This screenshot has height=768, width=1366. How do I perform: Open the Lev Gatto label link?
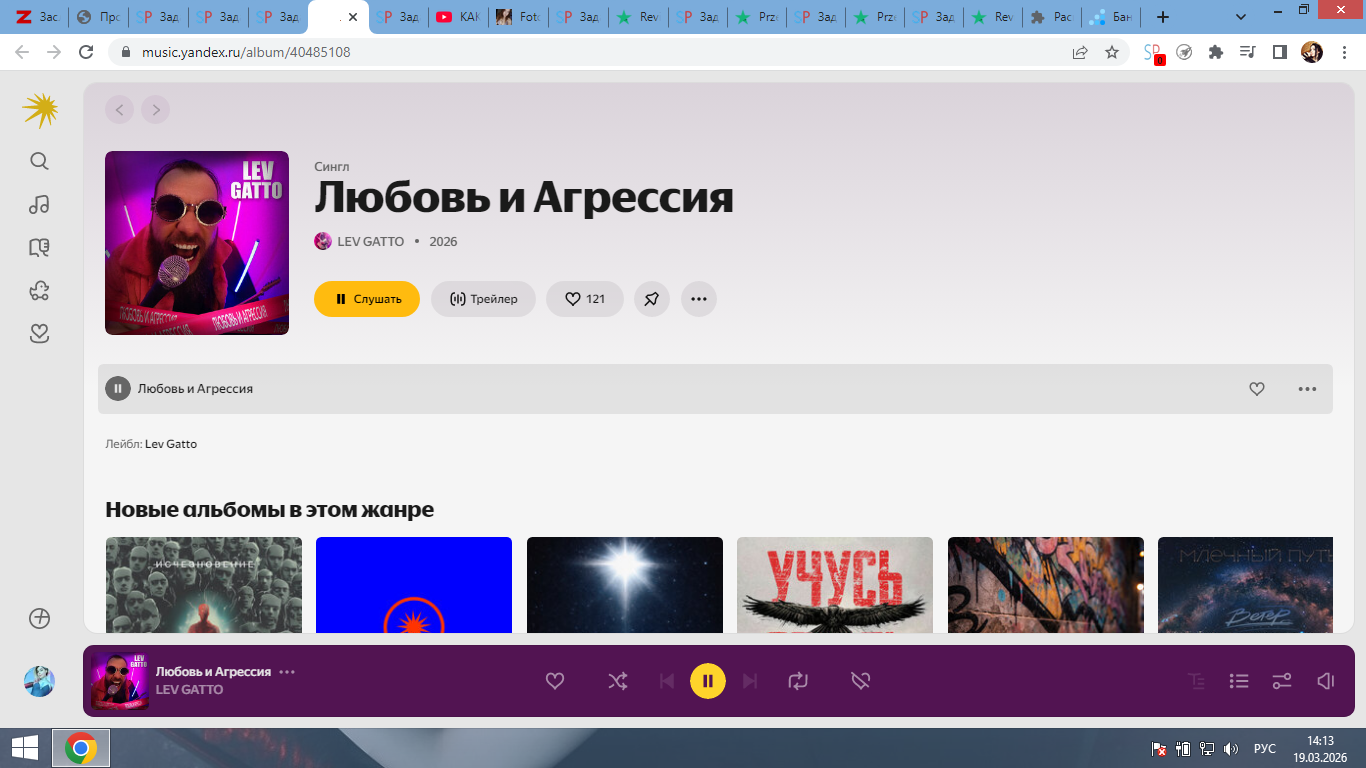pos(171,444)
